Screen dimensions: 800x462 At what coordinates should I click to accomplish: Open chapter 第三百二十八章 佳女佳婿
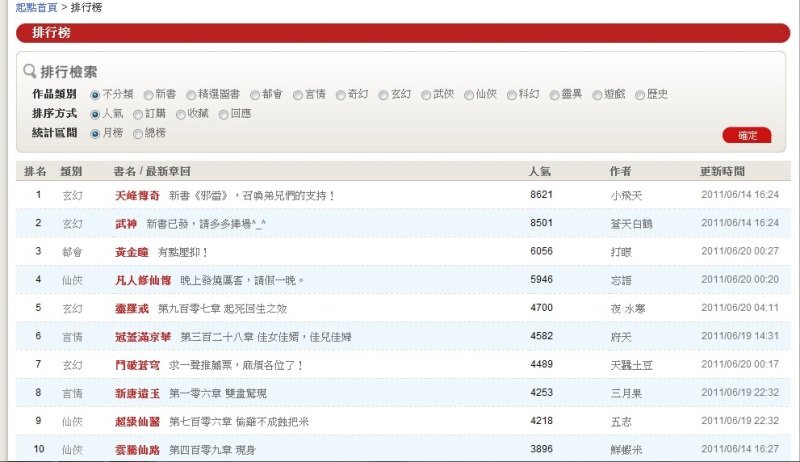[x=266, y=337]
